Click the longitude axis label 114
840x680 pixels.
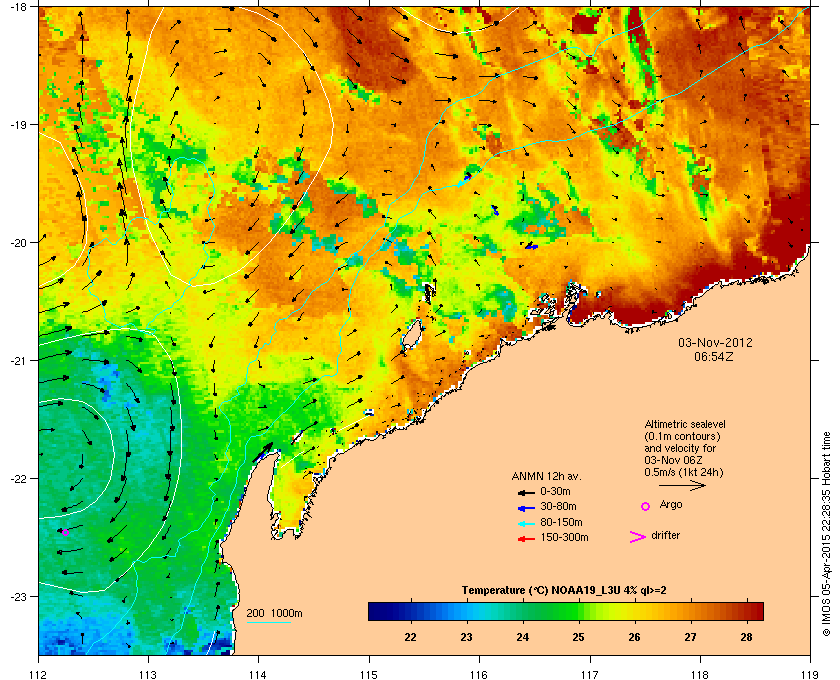tap(258, 674)
